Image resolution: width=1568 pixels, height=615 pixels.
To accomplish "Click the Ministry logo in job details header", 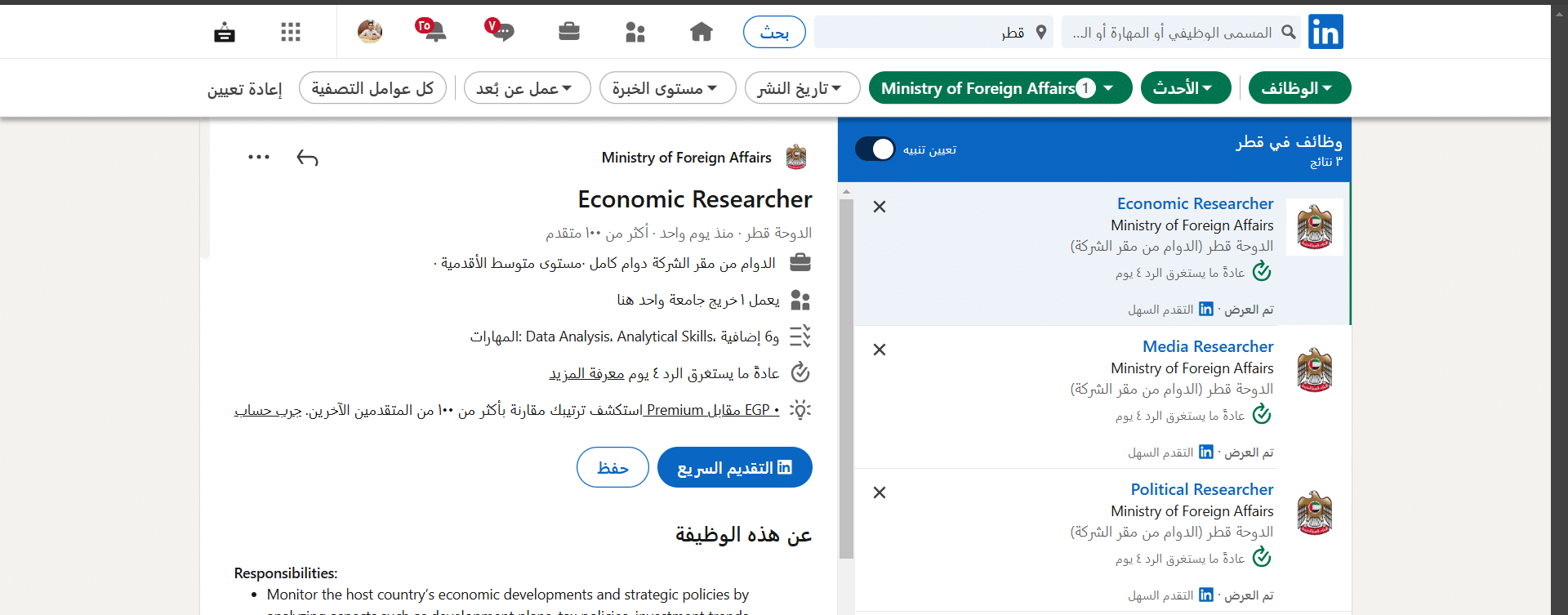I will (796, 157).
